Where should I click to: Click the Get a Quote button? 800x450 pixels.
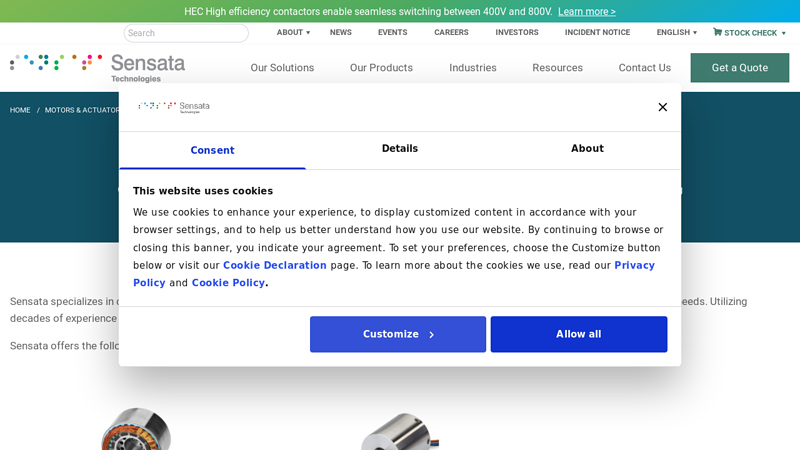click(x=739, y=68)
